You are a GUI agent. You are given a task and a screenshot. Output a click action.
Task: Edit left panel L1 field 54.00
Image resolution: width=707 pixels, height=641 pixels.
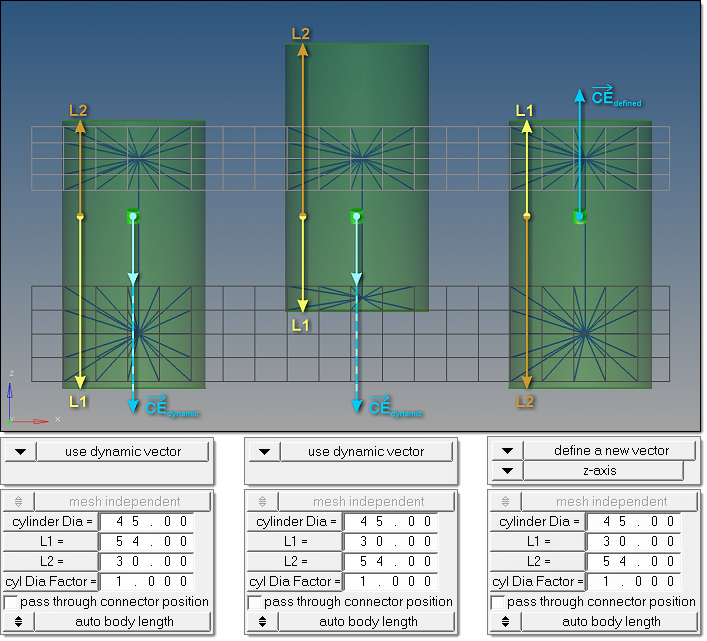(x=147, y=542)
